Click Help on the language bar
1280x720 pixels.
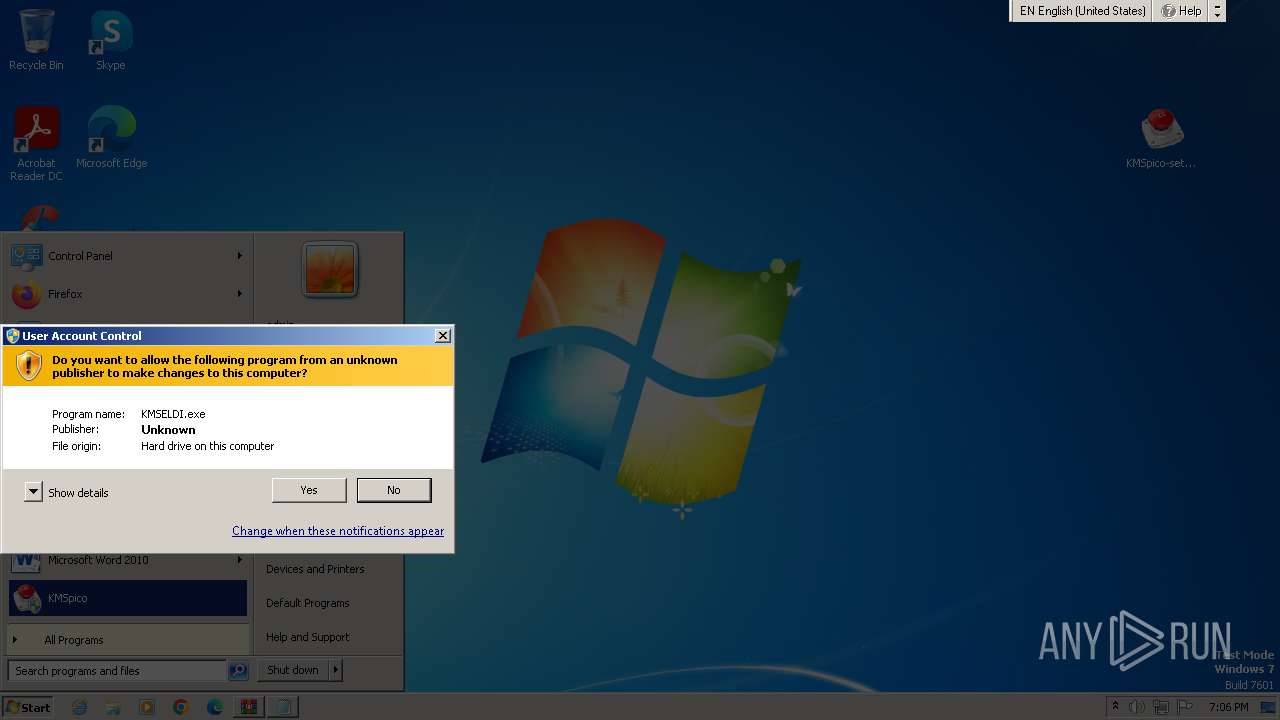(x=1181, y=11)
